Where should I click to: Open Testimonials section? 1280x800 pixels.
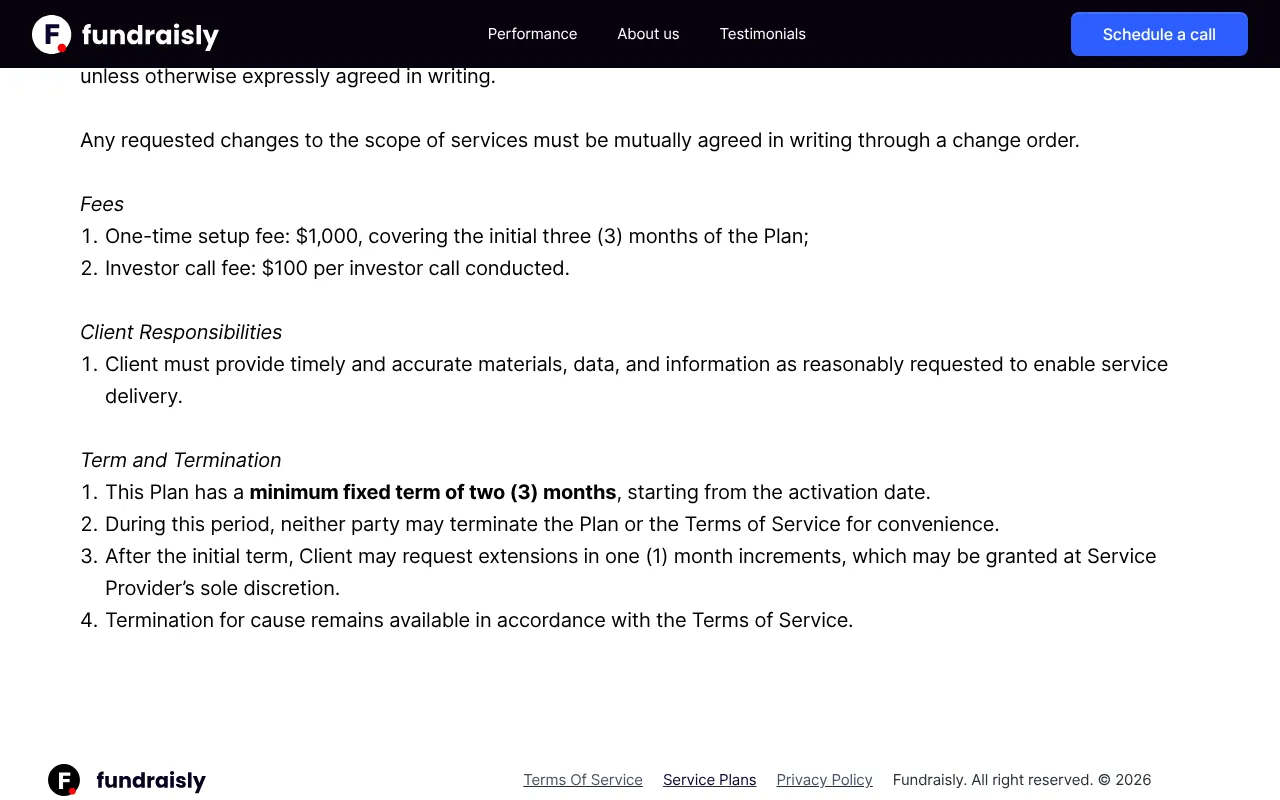coord(762,34)
